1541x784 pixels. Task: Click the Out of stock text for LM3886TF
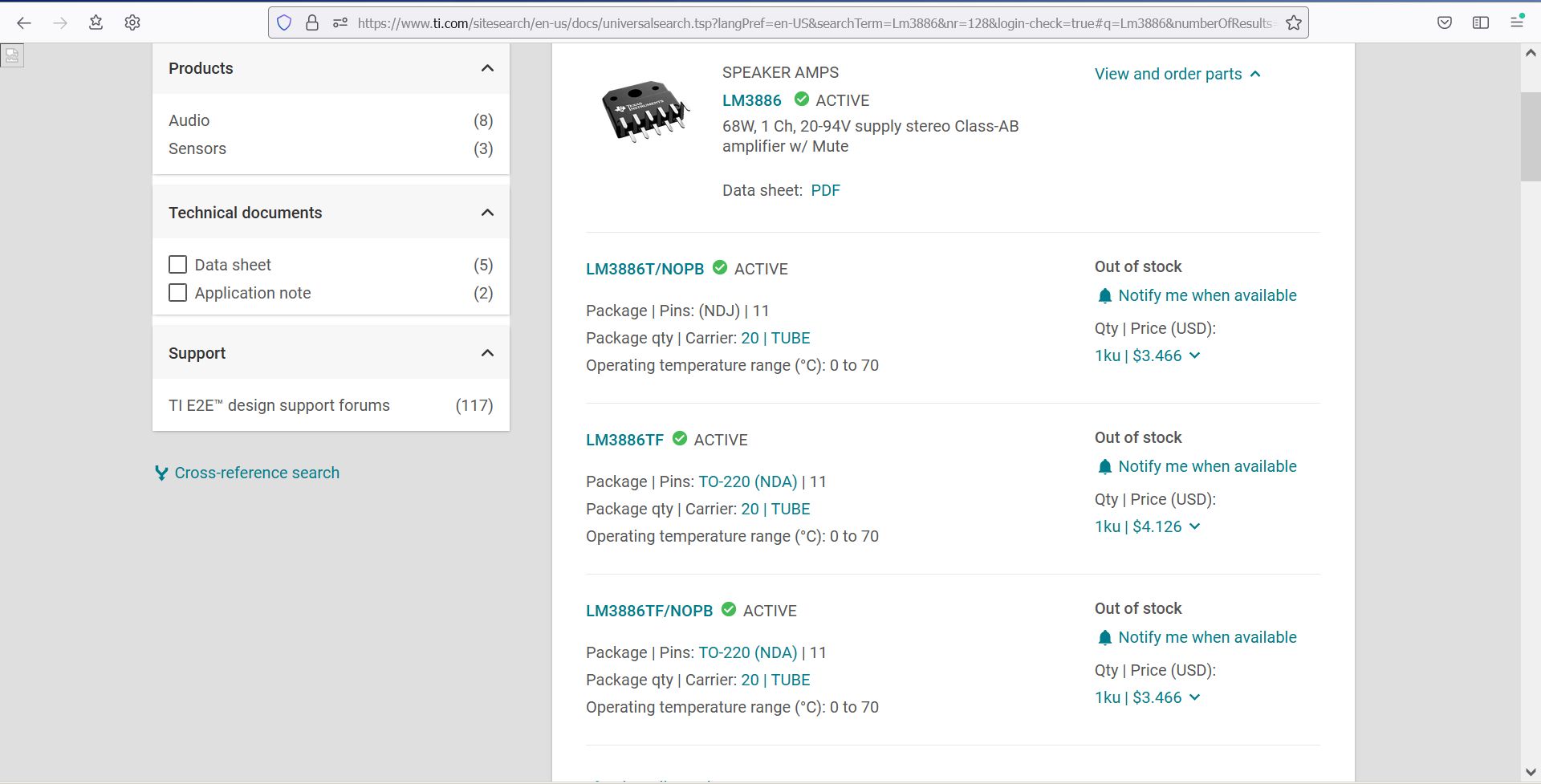(x=1138, y=437)
